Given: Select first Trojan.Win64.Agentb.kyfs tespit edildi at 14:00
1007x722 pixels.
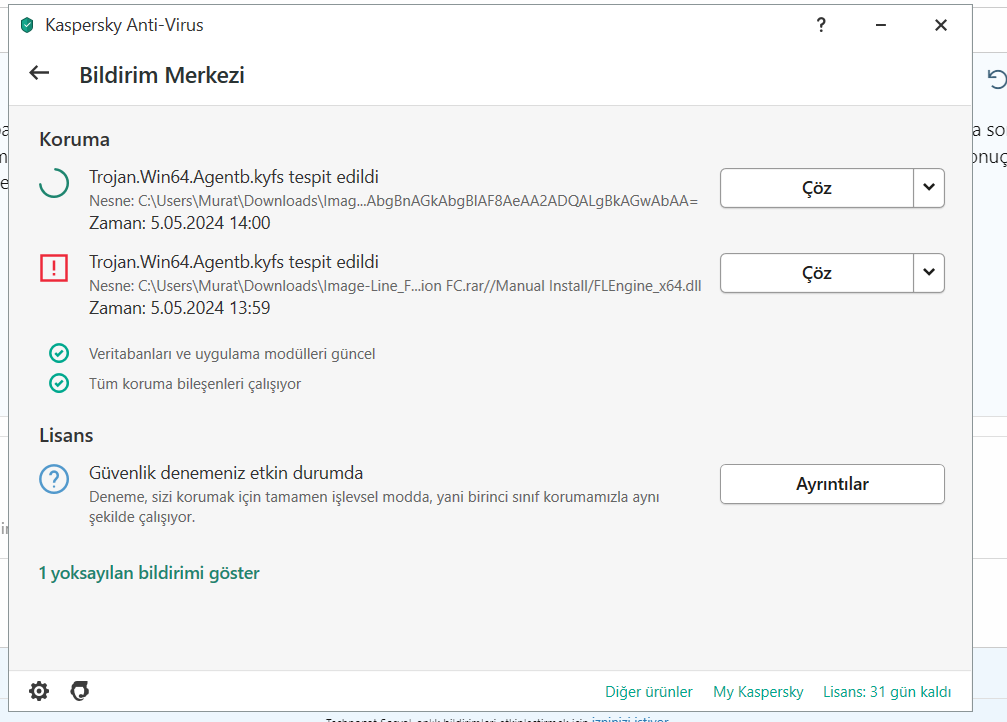Looking at the screenshot, I should pyautogui.click(x=234, y=177).
